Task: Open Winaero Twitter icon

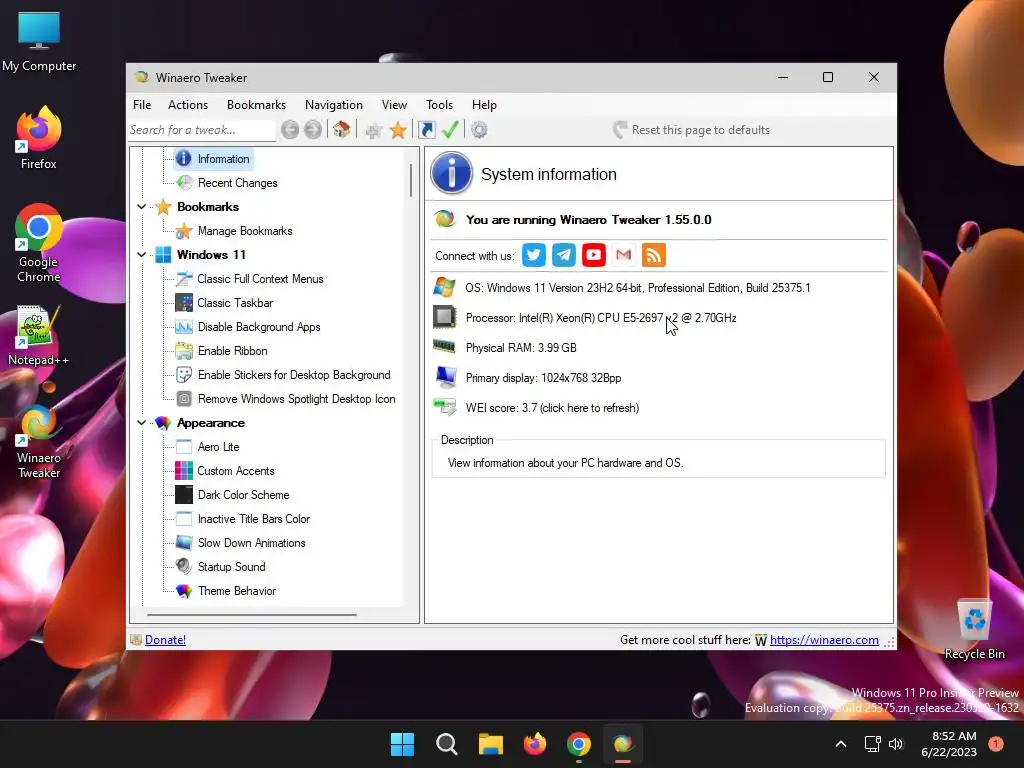Action: point(534,255)
